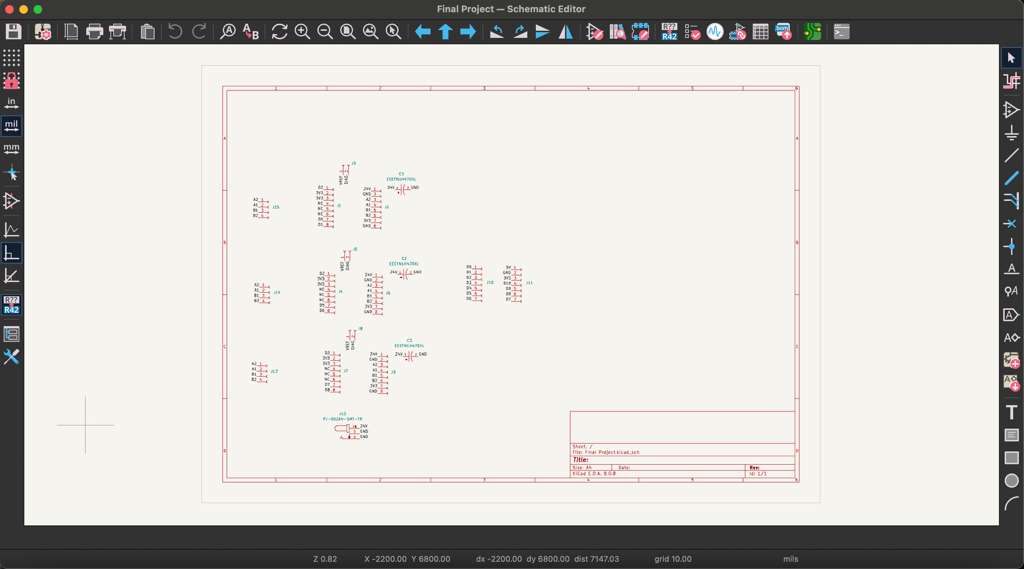This screenshot has height=569, width=1024.
Task: Select the no-connect flag tool
Action: coord(1011,223)
